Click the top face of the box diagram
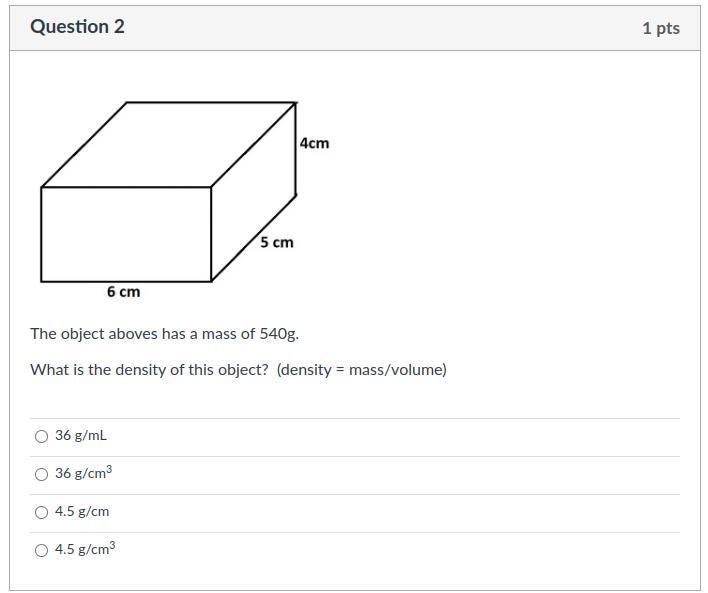Screen dimensions: 708x593 [168, 145]
